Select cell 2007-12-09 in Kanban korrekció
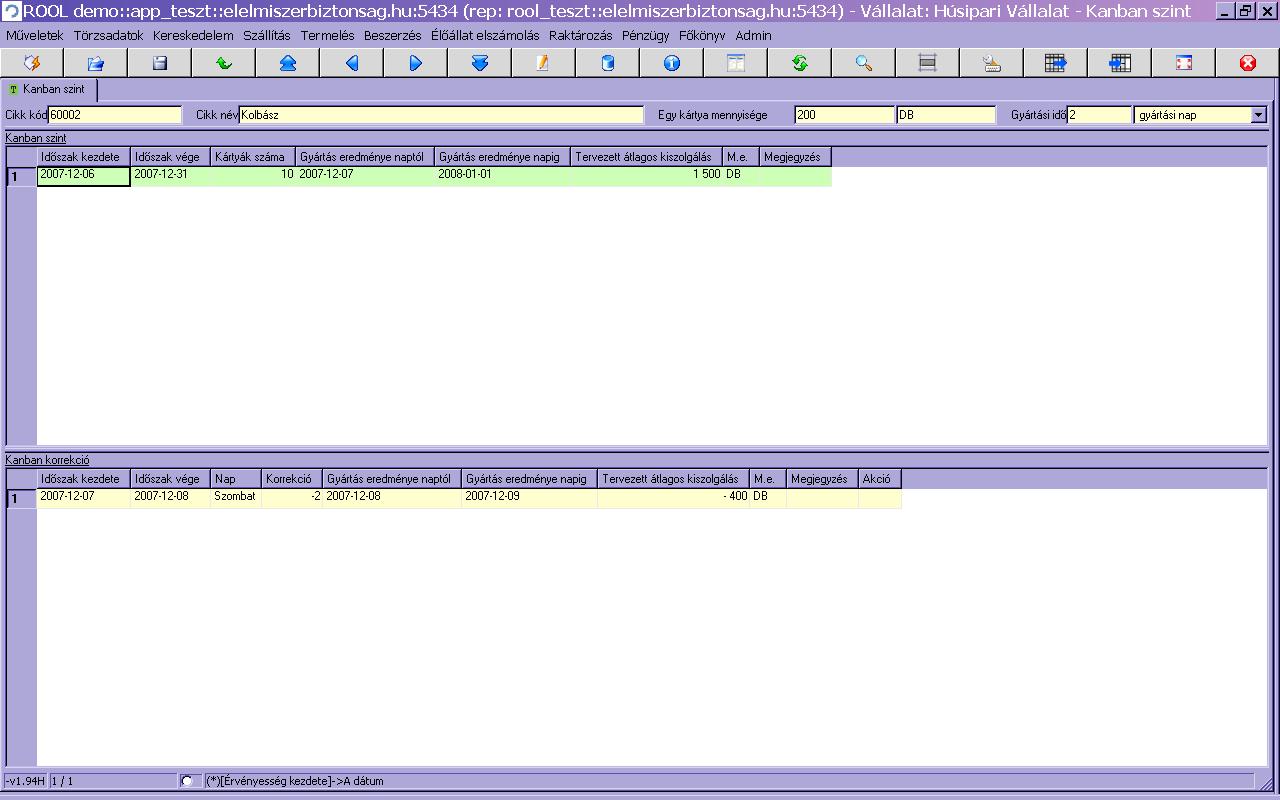 (x=530, y=498)
